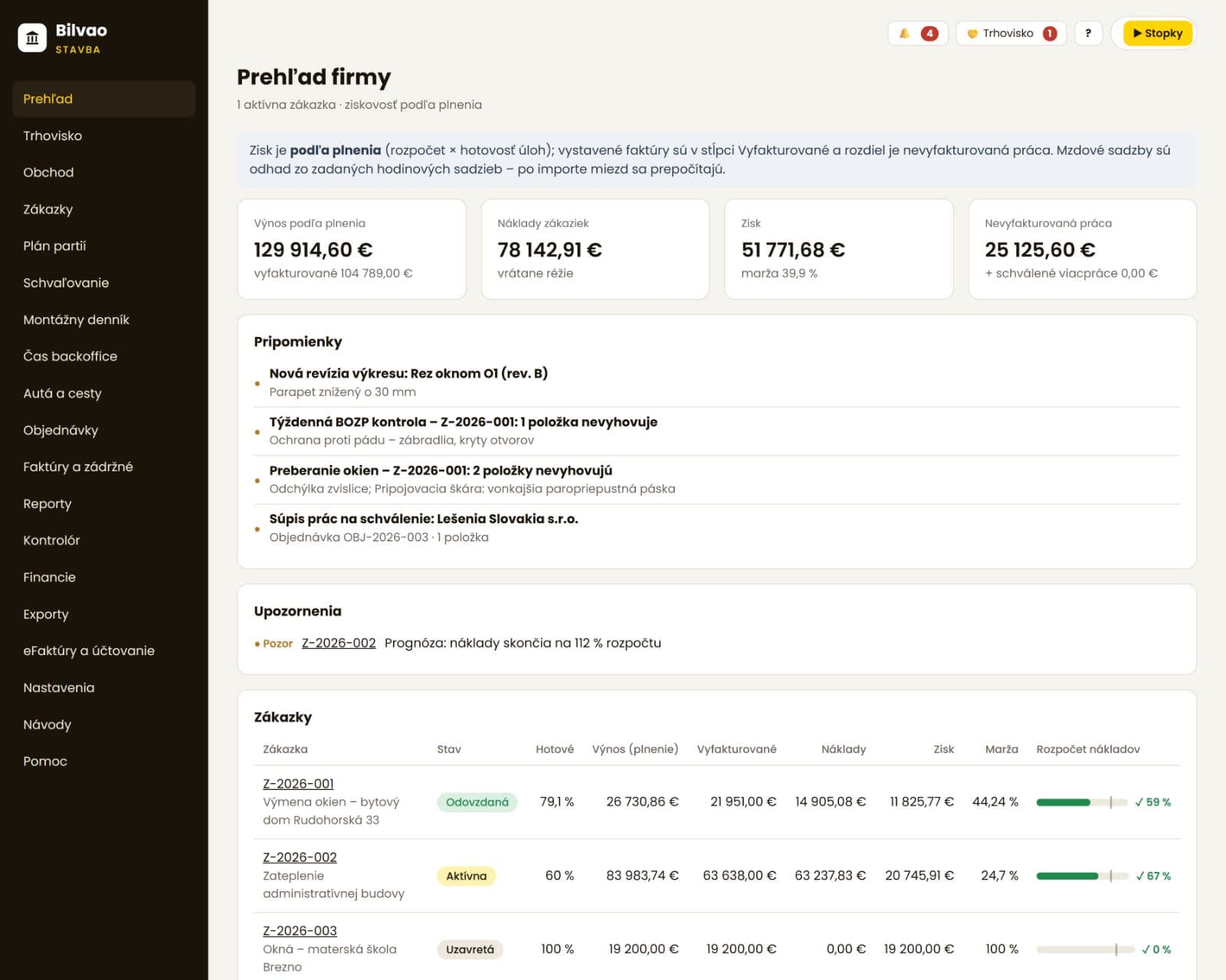Screen dimensions: 1226x980
Task: Open Montážny denník in the sidebar
Action: (103, 320)
